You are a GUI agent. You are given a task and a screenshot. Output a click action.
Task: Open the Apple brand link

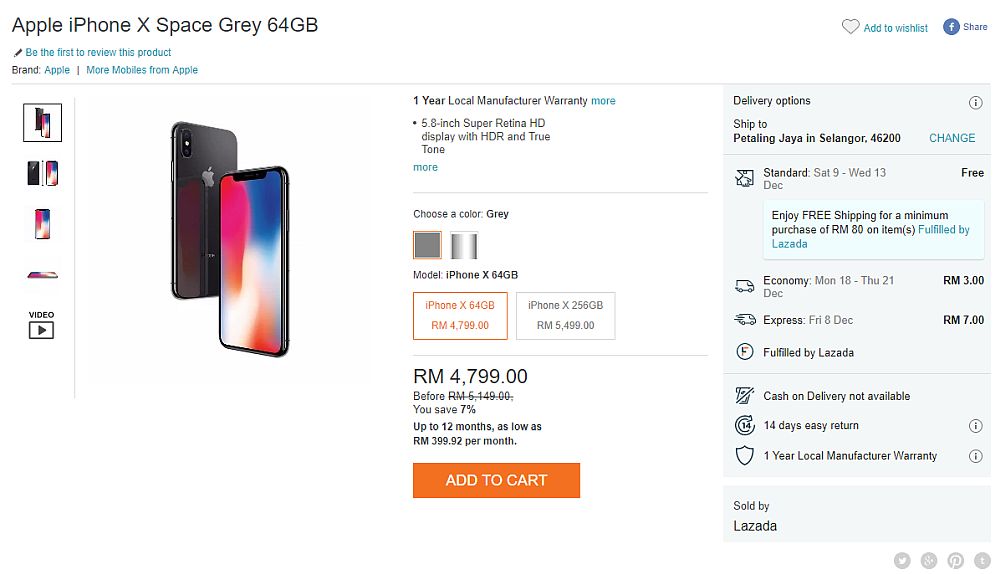coord(57,70)
